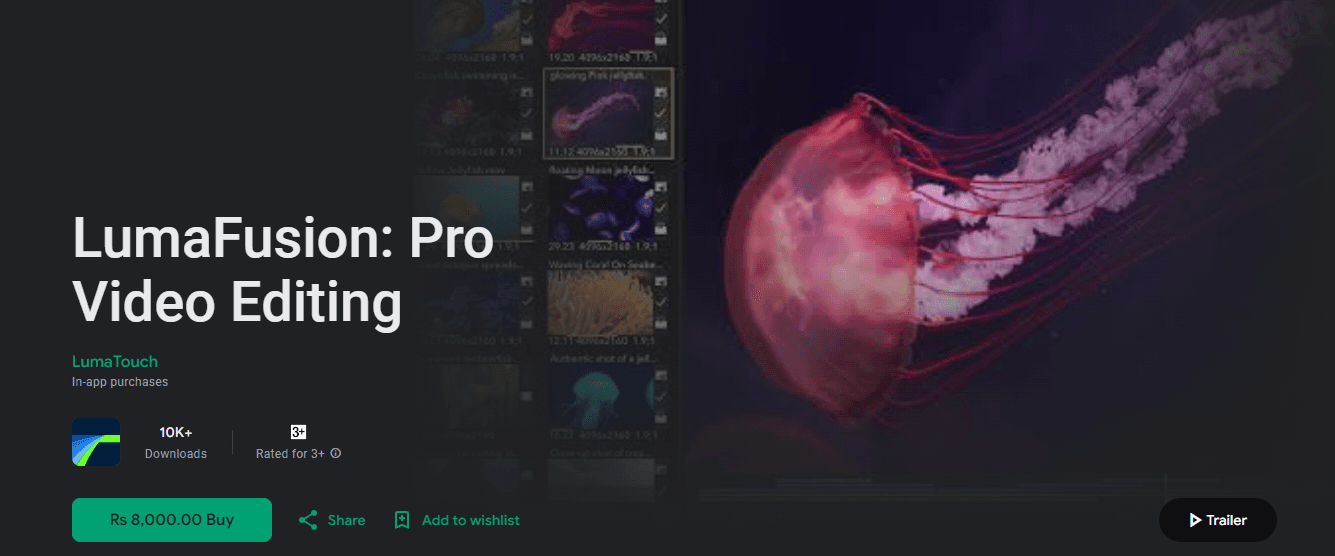1335x556 pixels.
Task: Select the teal jellyfish thumbnail
Action: (x=599, y=398)
